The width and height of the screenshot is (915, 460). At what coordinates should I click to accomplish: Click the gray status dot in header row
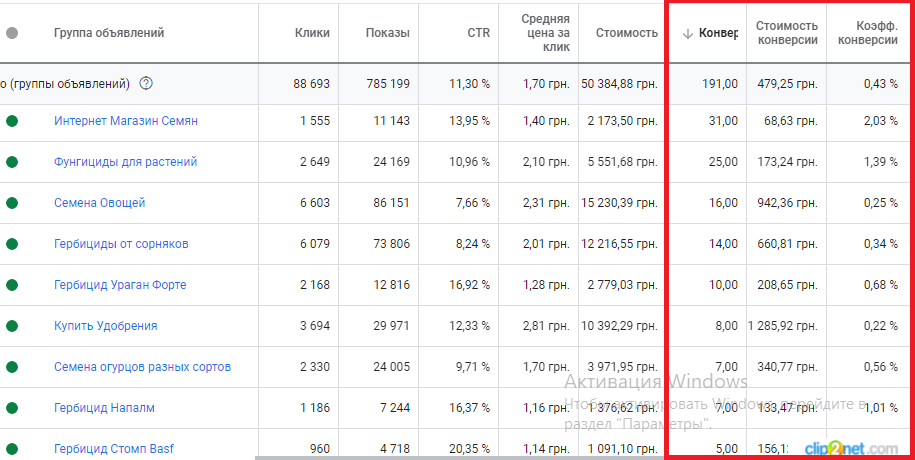pos(12,33)
